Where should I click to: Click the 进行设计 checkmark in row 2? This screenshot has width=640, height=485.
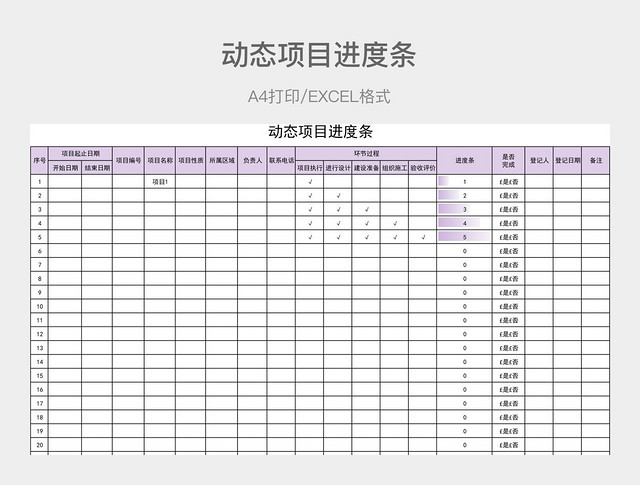click(x=338, y=196)
